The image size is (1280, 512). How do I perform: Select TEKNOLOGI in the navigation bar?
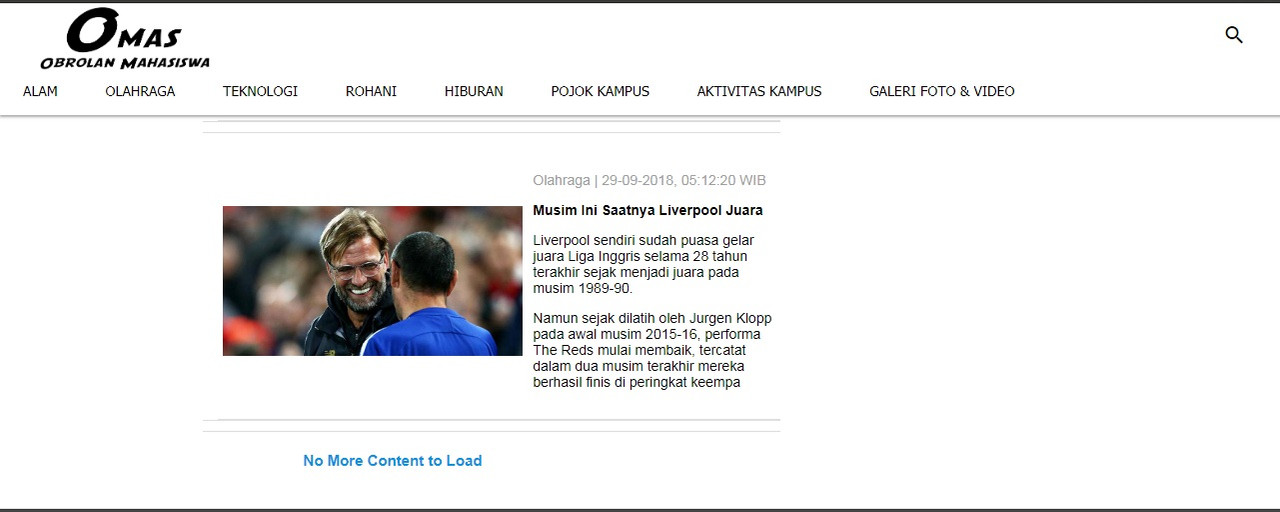pyautogui.click(x=260, y=91)
